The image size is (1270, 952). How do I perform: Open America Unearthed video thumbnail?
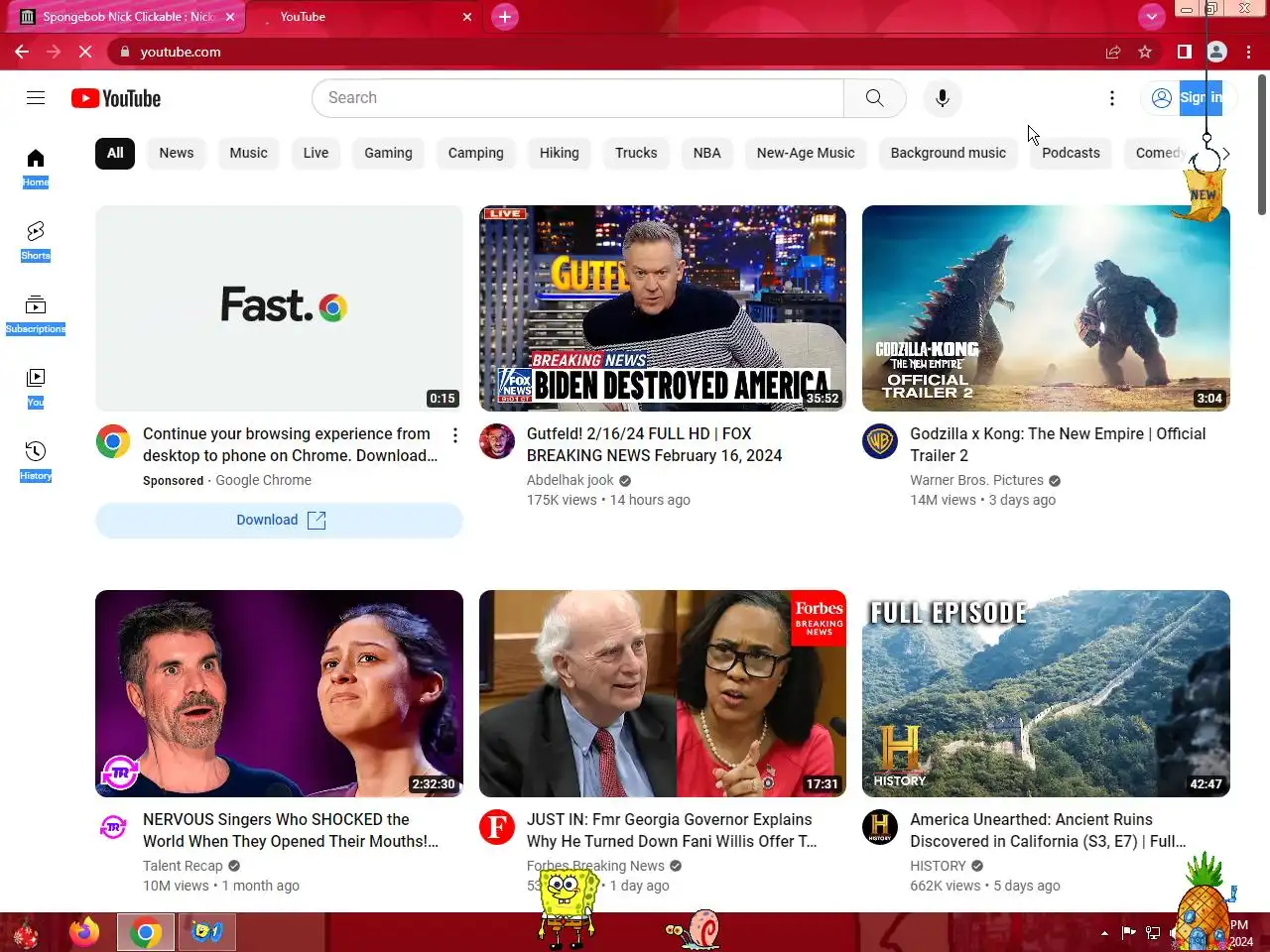pyautogui.click(x=1046, y=694)
